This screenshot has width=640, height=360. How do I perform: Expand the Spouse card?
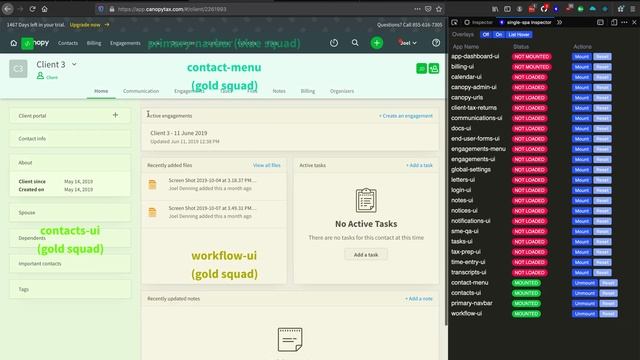70,213
